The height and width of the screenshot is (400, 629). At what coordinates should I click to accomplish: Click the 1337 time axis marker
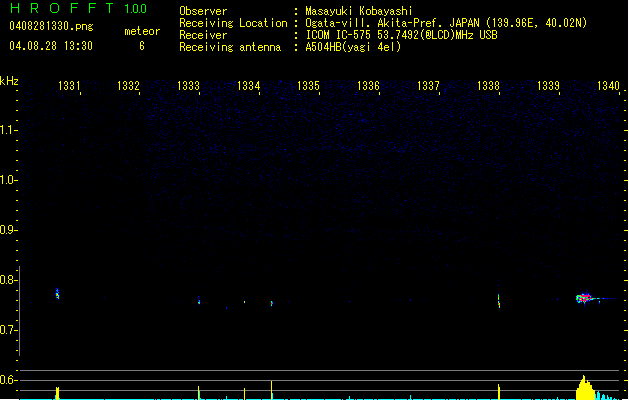(x=428, y=85)
